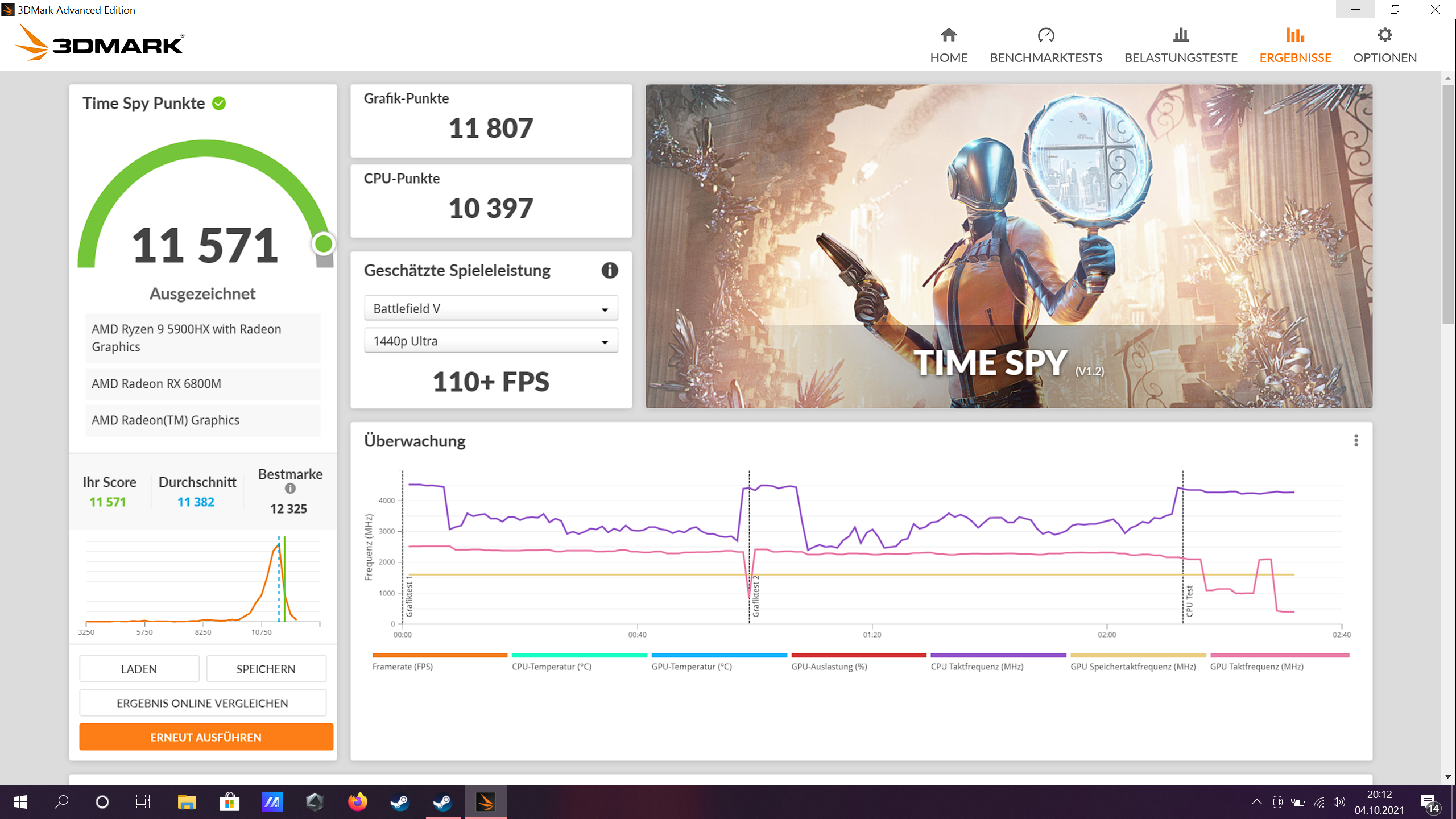
Task: Click the Home house icon
Action: pos(948,34)
